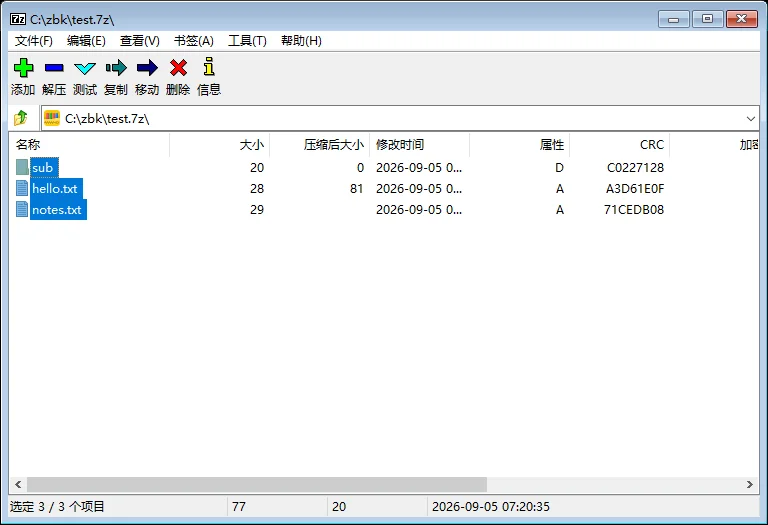Open the 书签(A) menu
This screenshot has width=768, height=525.
click(193, 41)
